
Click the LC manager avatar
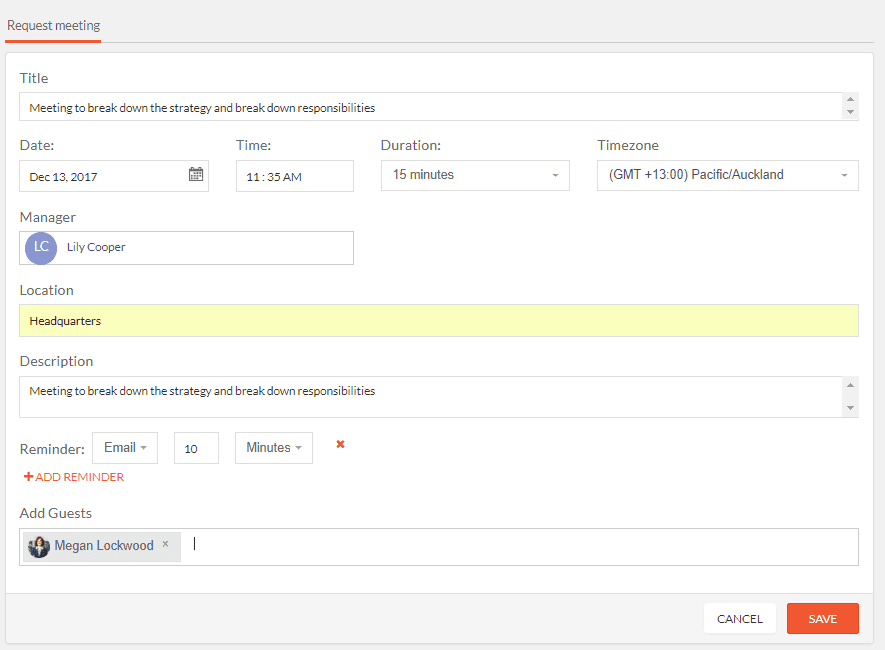pyautogui.click(x=41, y=248)
